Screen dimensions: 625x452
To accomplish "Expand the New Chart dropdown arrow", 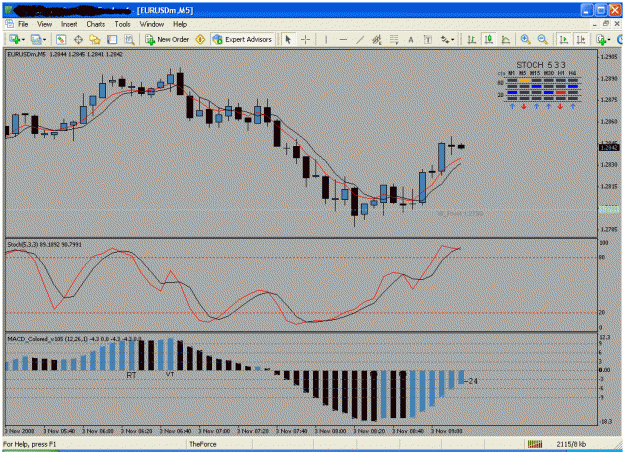I will pyautogui.click(x=24, y=39).
